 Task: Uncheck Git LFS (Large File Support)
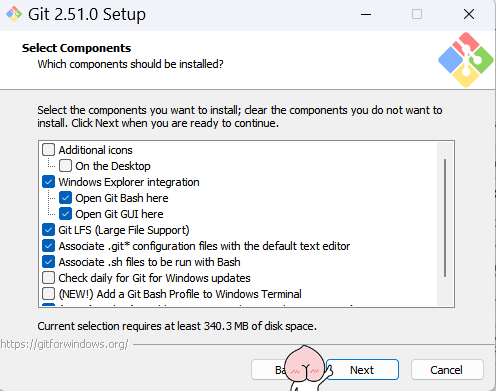(48, 230)
